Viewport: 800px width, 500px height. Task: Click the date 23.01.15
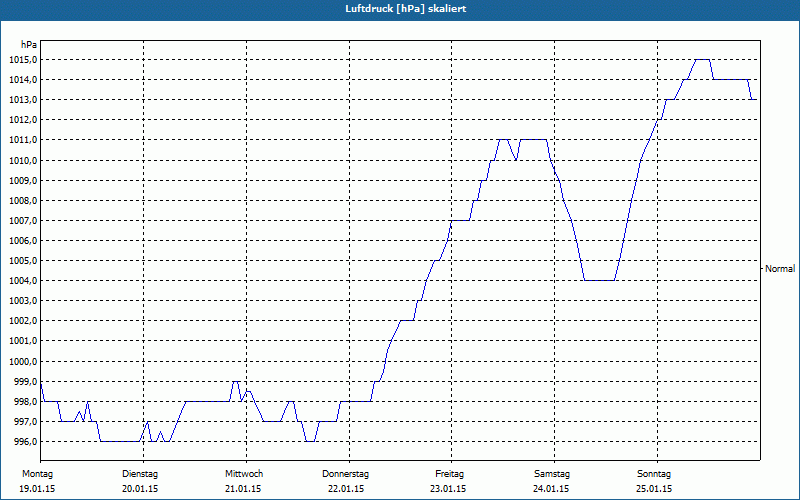[448, 489]
